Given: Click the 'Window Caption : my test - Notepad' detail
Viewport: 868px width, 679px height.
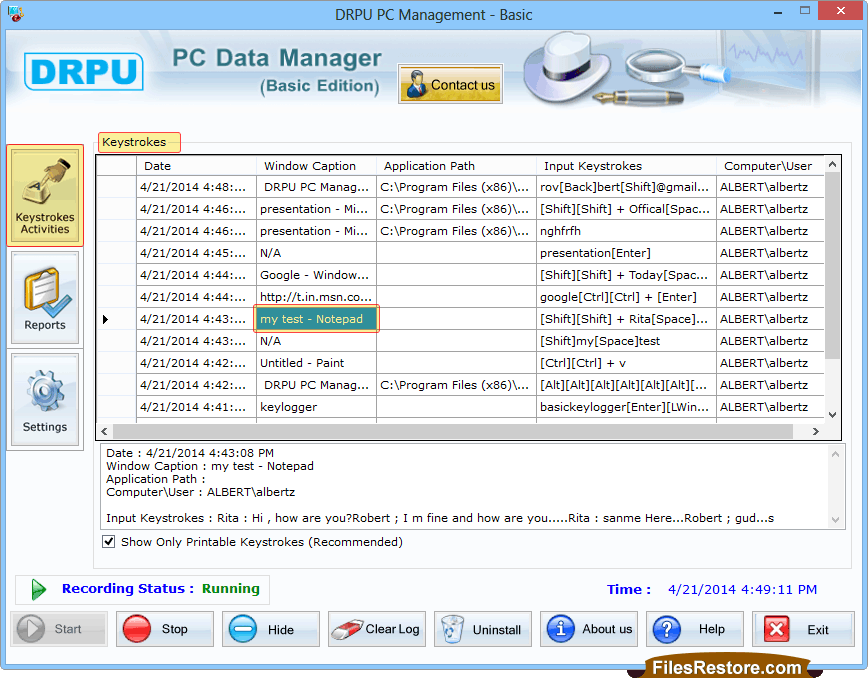Looking at the screenshot, I should coord(210,467).
